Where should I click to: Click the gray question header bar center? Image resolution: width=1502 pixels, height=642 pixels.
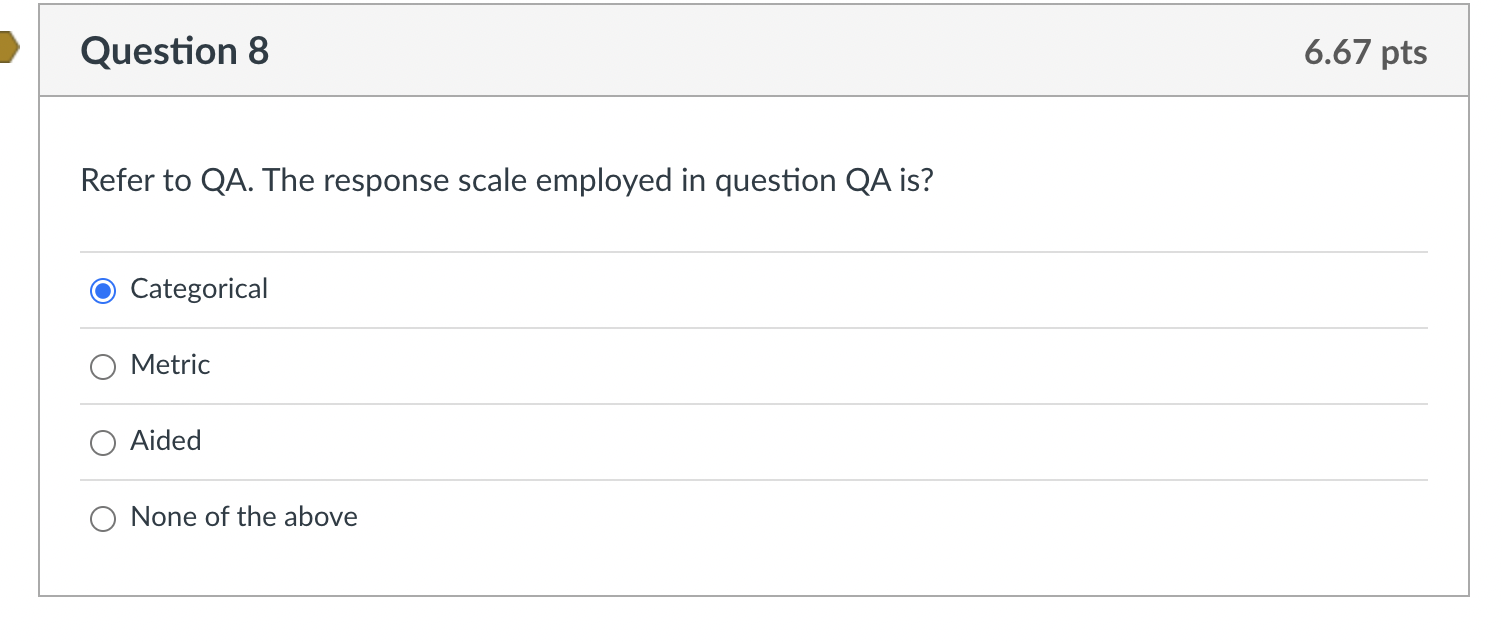754,51
